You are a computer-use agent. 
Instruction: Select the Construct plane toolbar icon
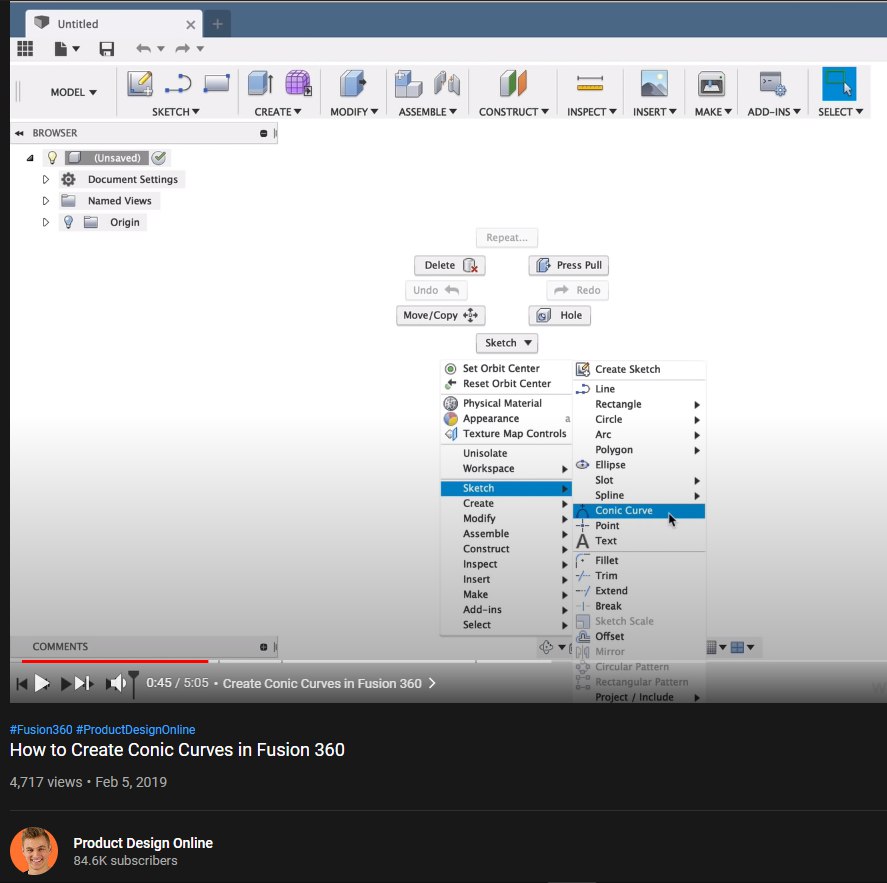[x=513, y=83]
